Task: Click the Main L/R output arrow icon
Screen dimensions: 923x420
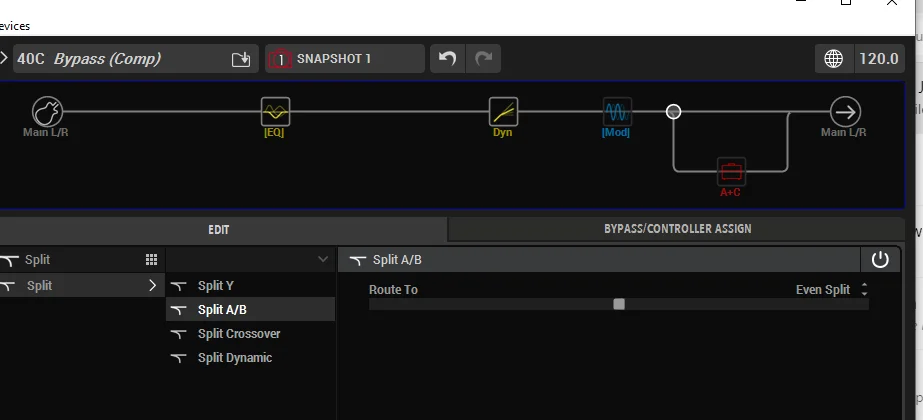Action: (845, 111)
